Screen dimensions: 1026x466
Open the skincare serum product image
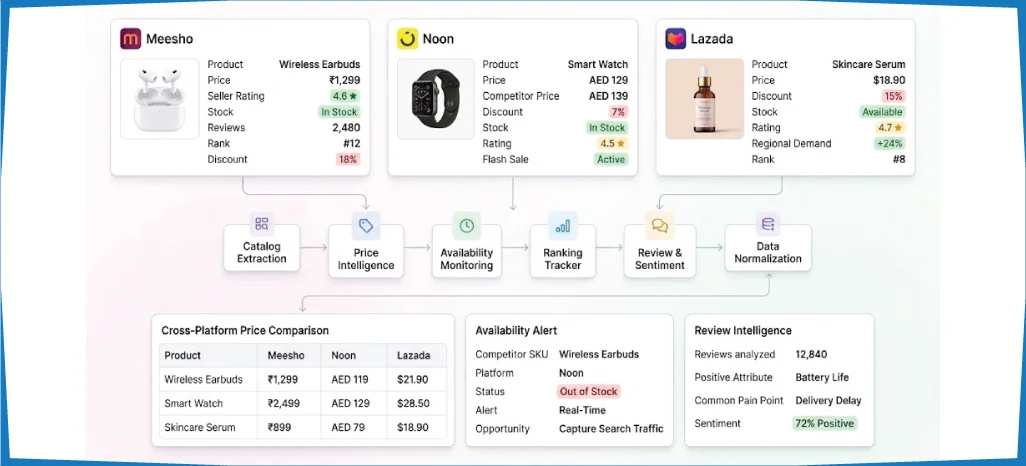705,99
